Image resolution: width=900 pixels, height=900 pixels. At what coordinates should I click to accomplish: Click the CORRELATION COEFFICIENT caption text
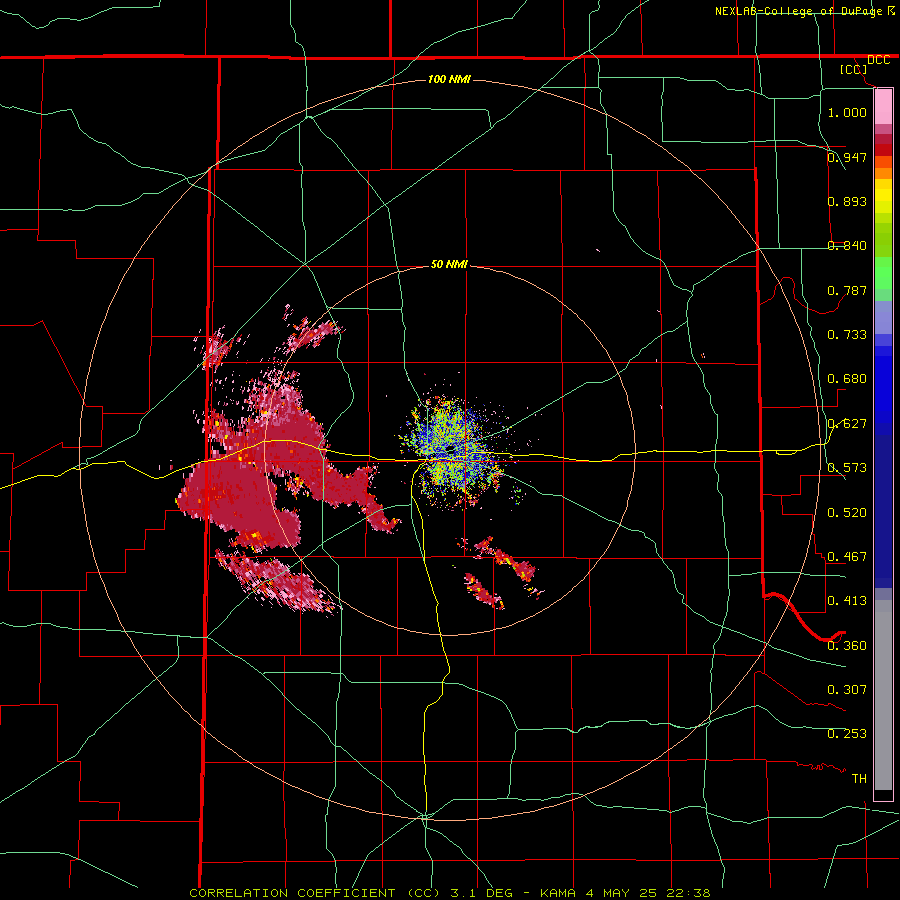point(293,893)
